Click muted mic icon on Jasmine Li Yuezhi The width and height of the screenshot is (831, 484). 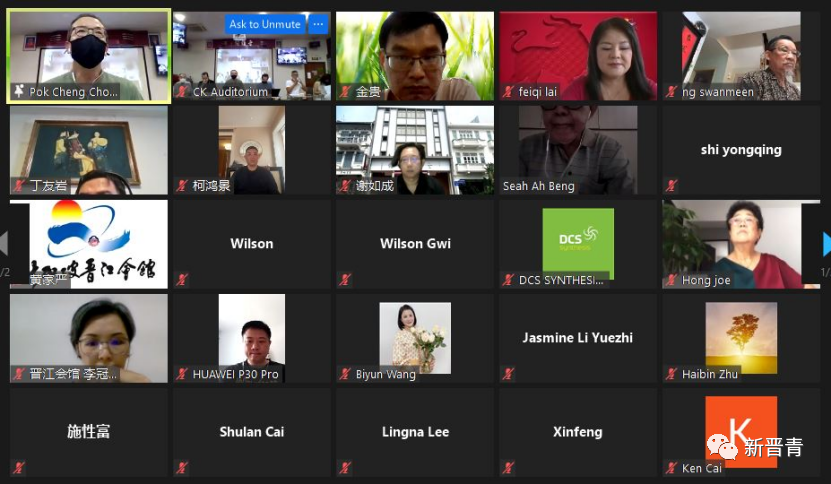(508, 374)
